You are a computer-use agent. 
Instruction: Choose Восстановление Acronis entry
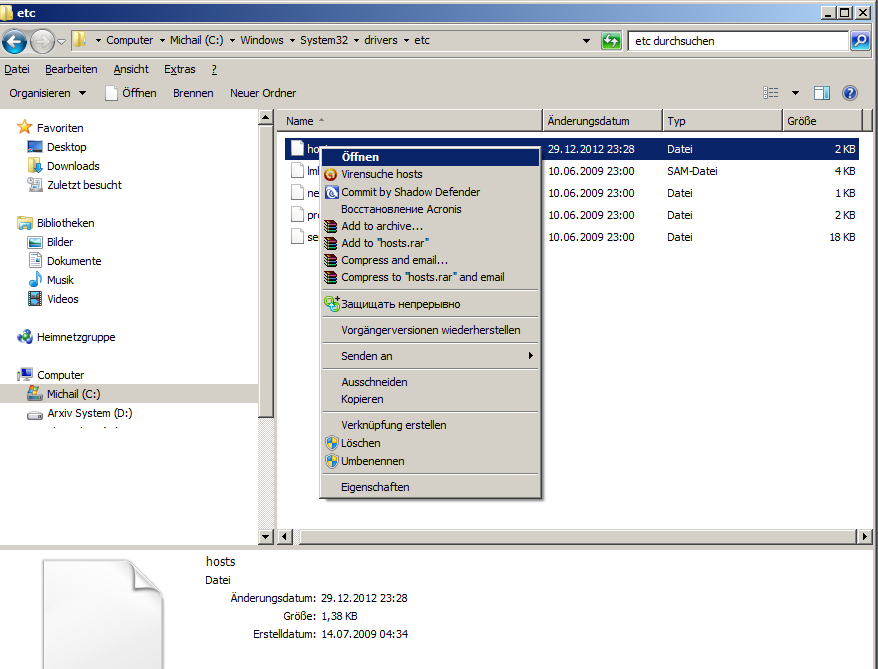click(x=430, y=209)
